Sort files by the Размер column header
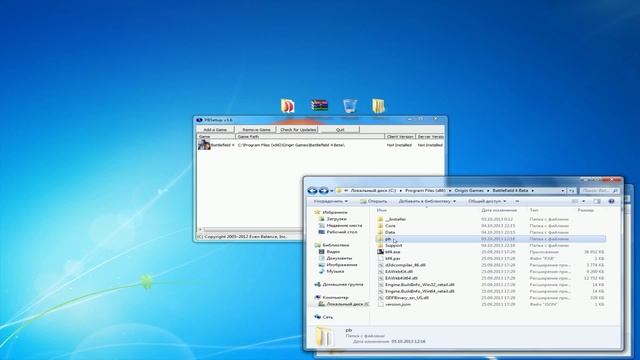The height and width of the screenshot is (360, 640). click(x=586, y=210)
